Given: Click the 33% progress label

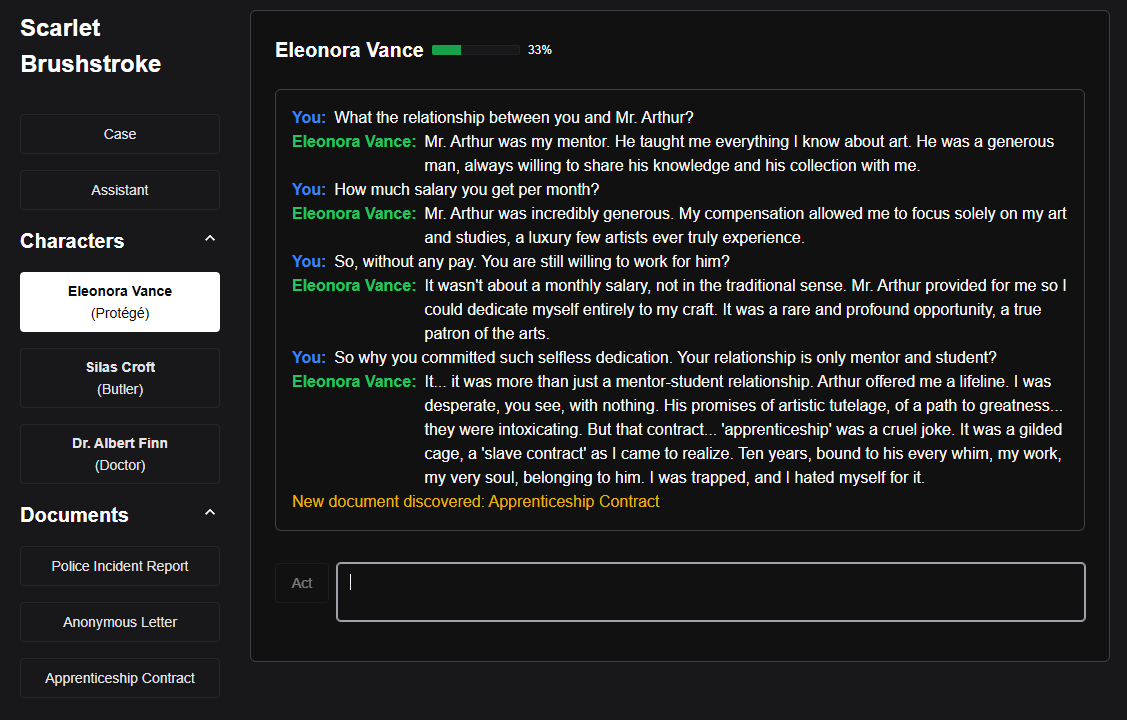Looking at the screenshot, I should (x=540, y=50).
